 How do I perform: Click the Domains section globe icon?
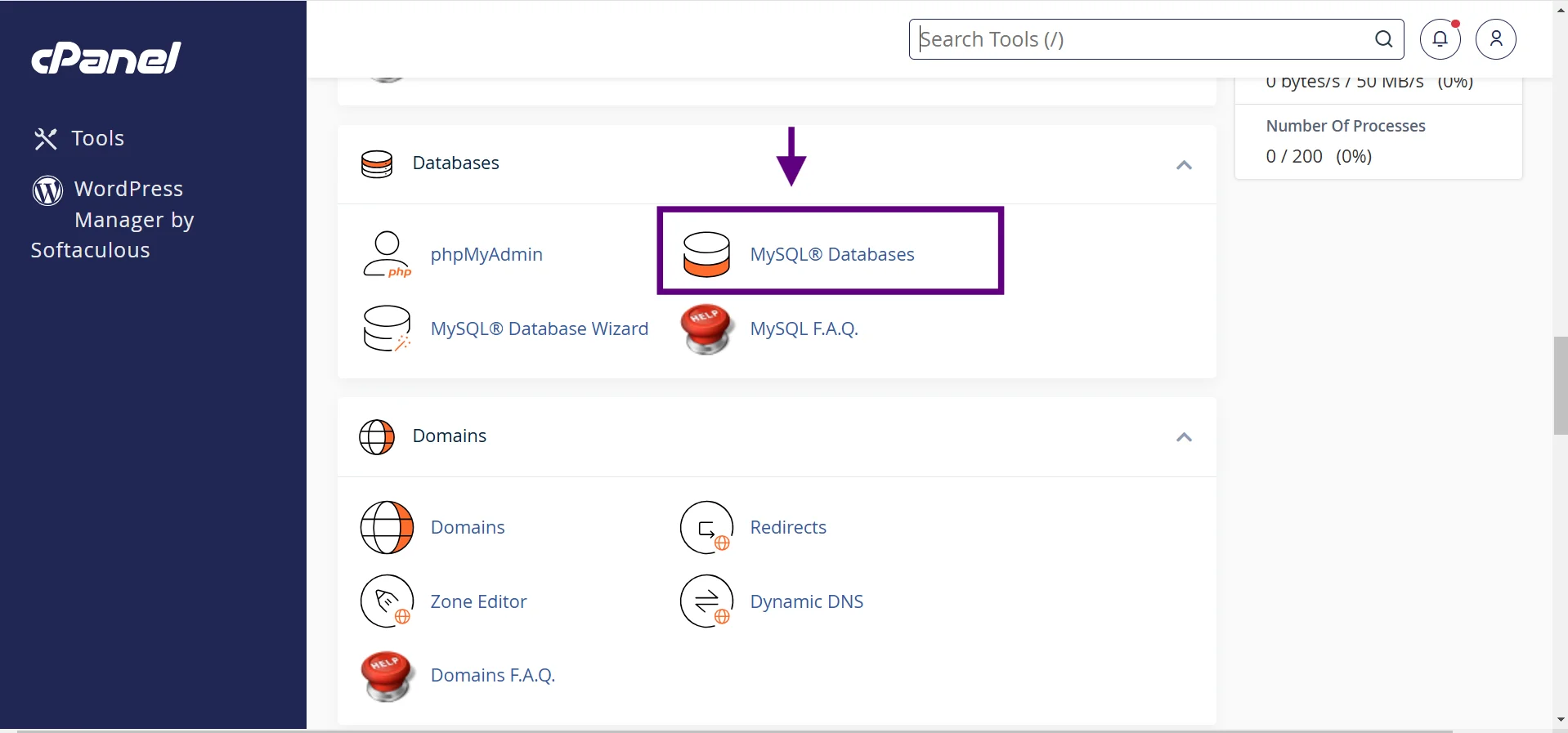tap(377, 437)
